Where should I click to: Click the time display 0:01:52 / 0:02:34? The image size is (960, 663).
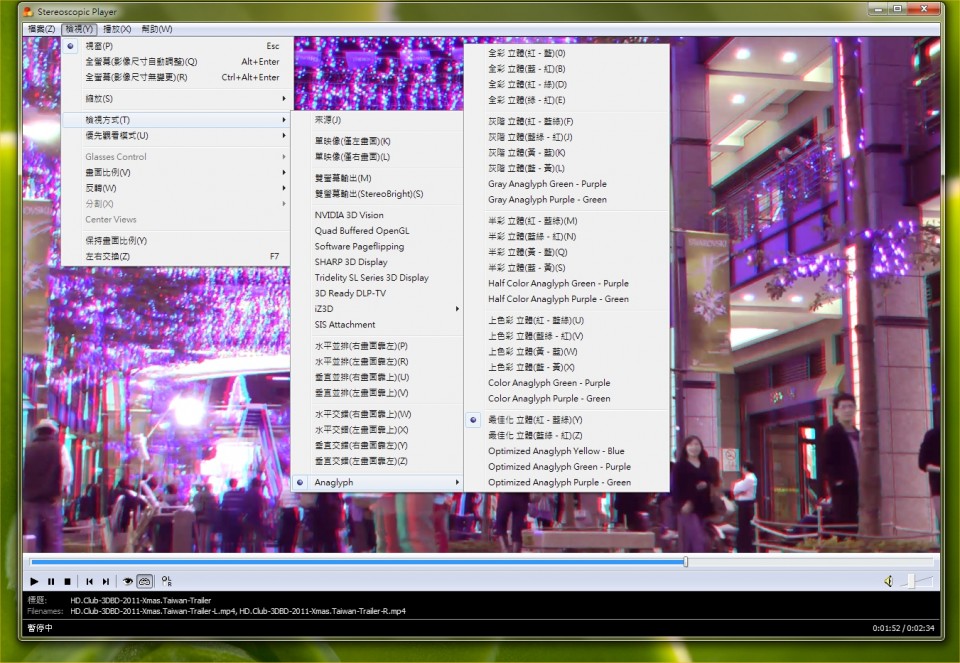click(903, 628)
